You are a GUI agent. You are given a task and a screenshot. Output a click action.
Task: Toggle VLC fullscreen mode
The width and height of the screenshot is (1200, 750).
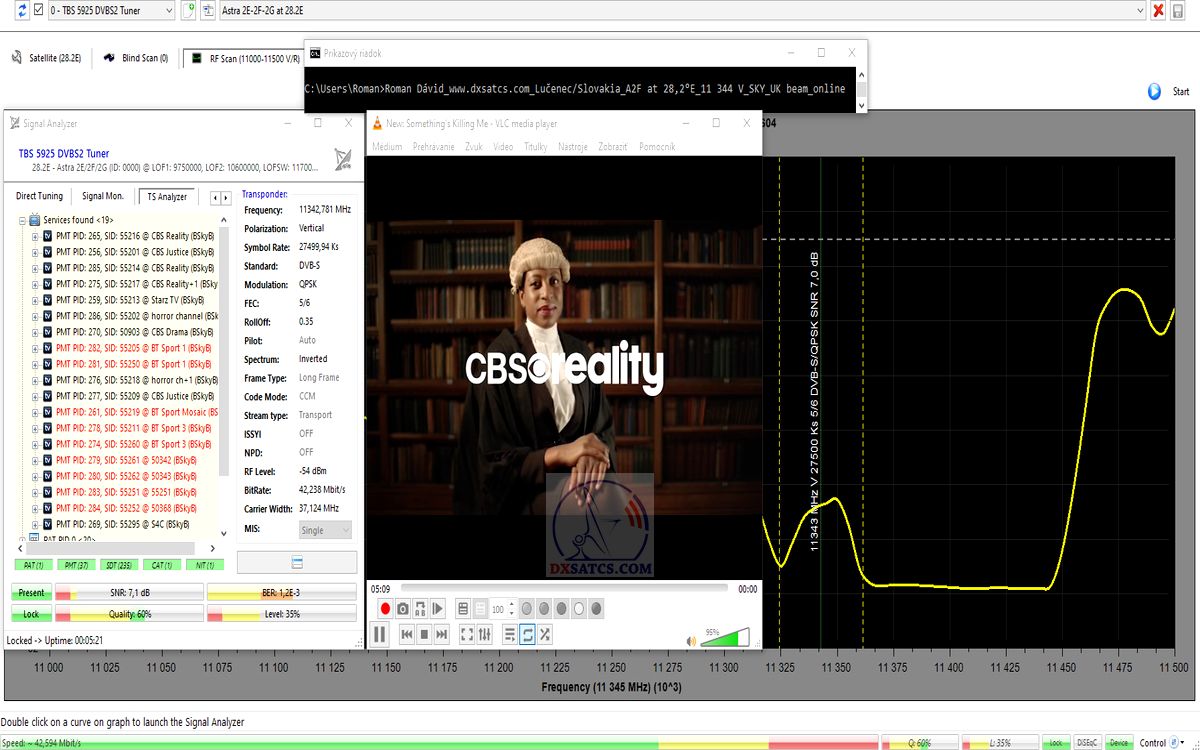click(x=467, y=634)
